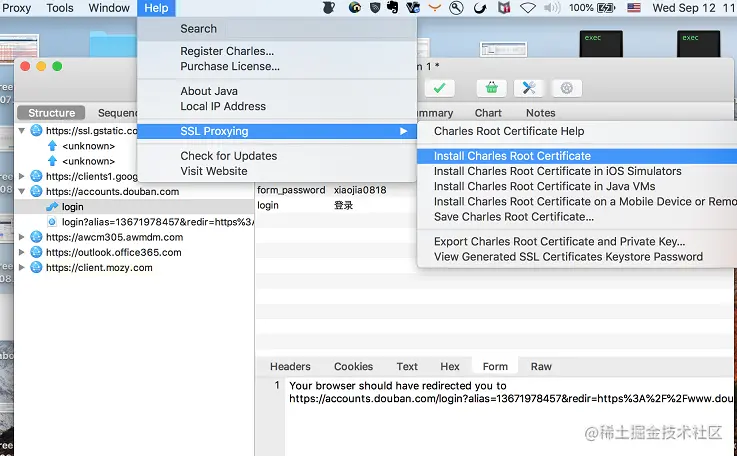This screenshot has width=737, height=456.
Task: Switch to the Headers tab
Action: [x=290, y=366]
